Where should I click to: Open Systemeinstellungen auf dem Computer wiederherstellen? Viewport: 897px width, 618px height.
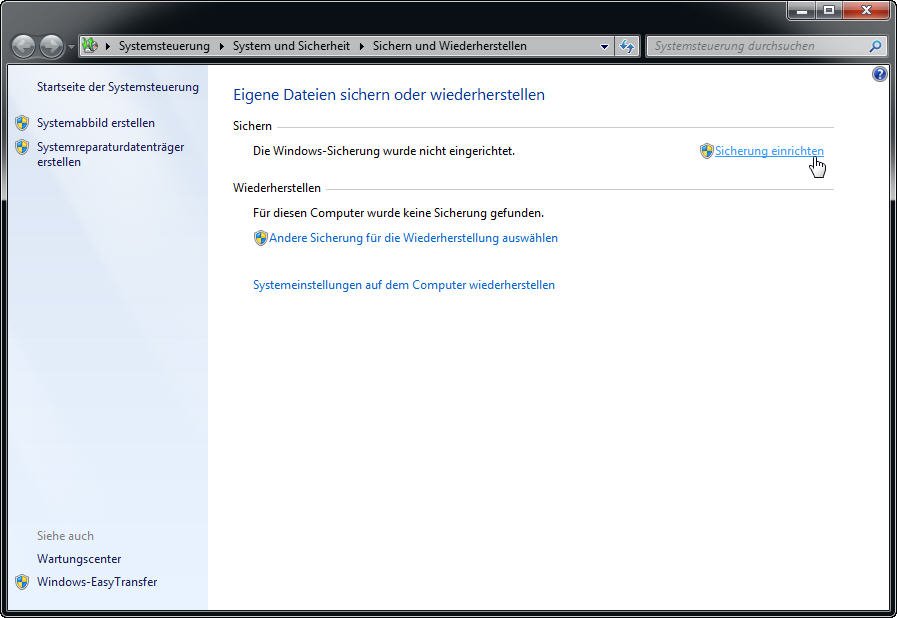[404, 285]
